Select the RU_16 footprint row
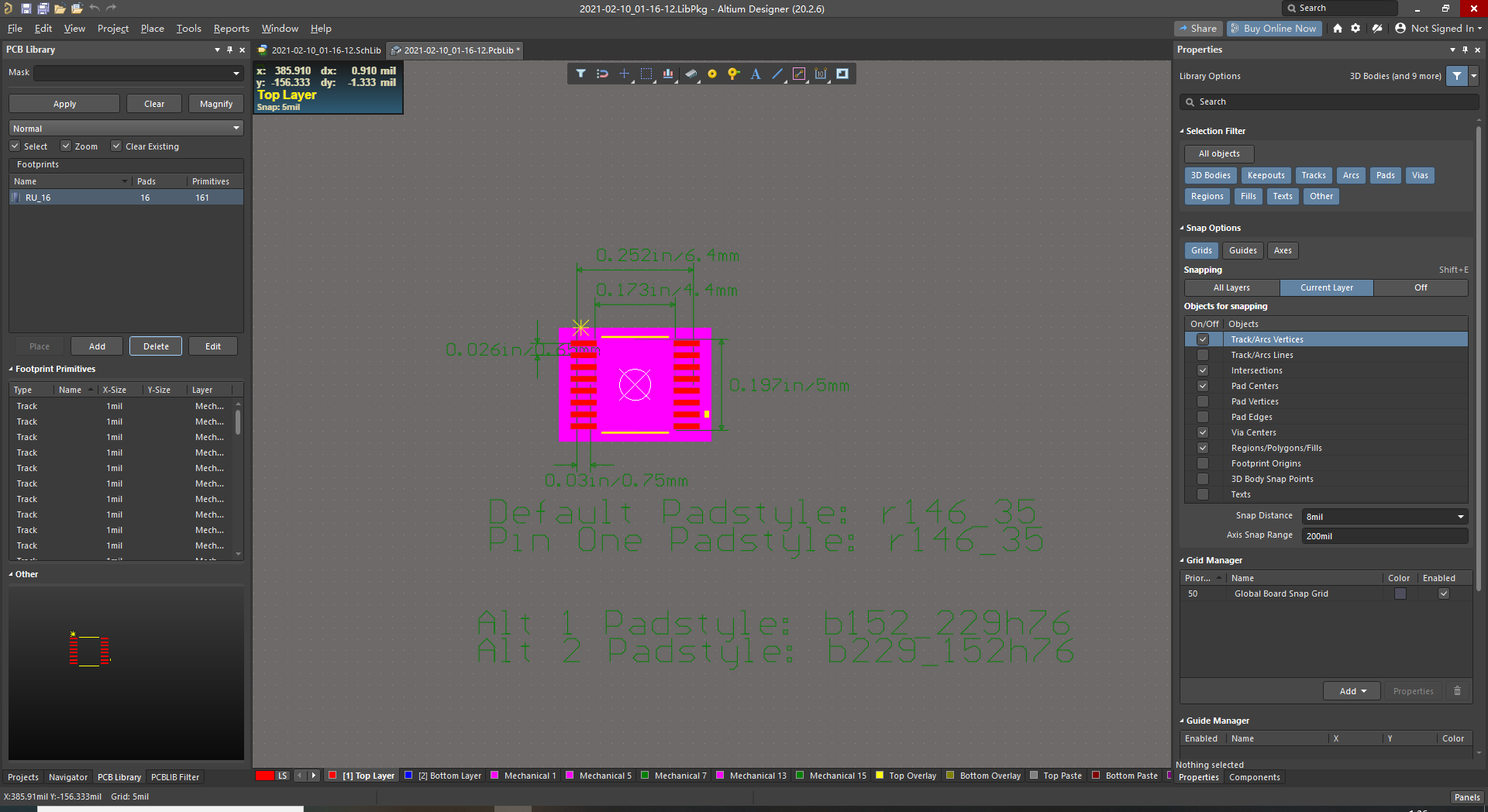This screenshot has width=1488, height=812. tap(126, 198)
